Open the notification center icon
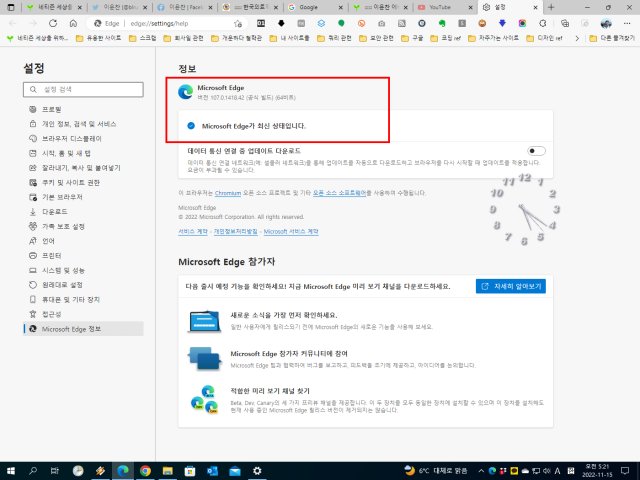The image size is (640, 480). [x=625, y=471]
